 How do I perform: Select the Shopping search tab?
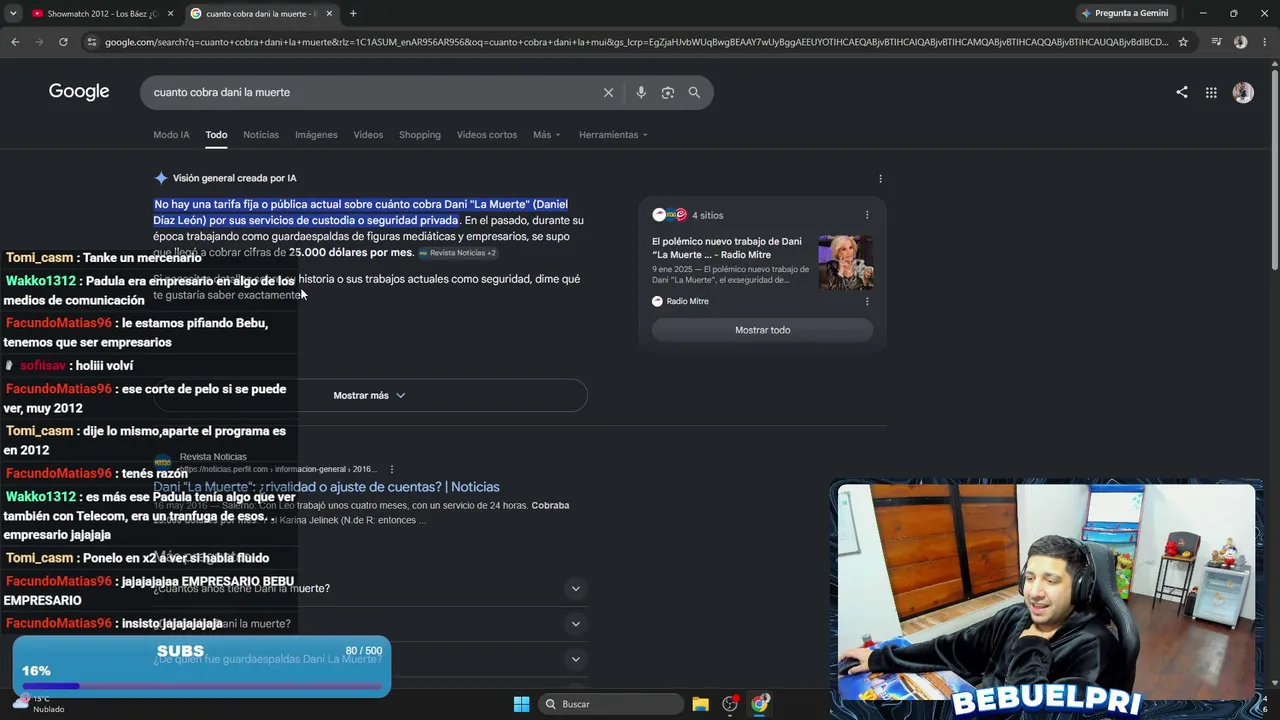[420, 135]
